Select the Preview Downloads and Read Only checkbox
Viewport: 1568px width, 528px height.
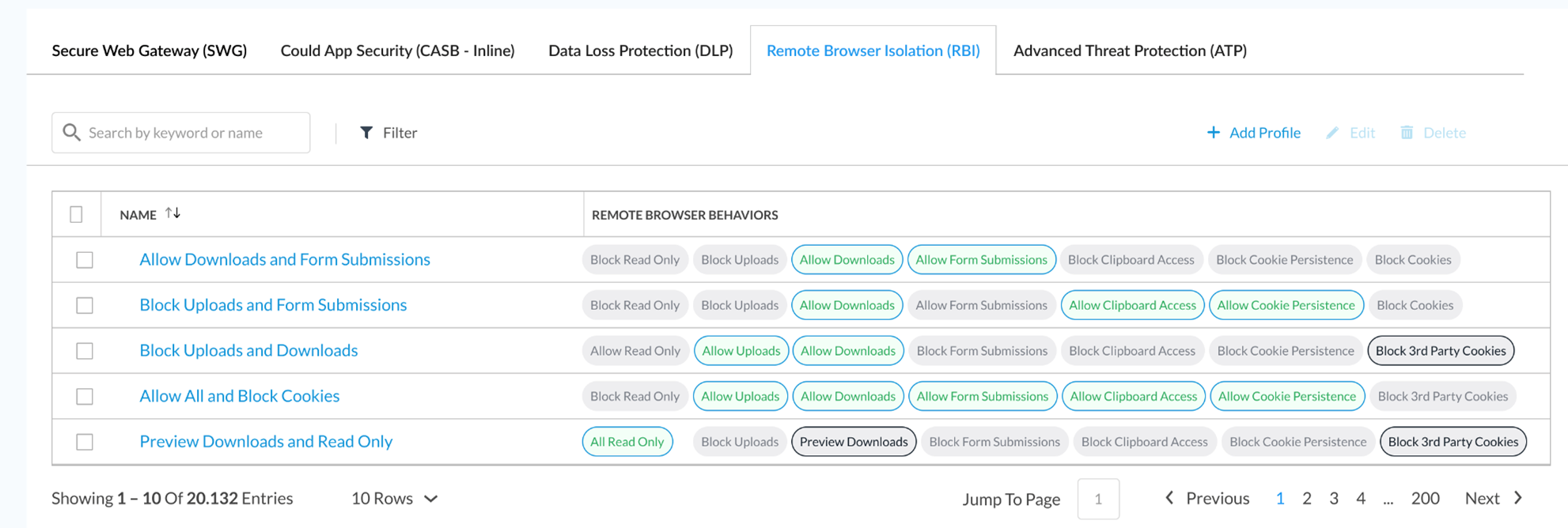(x=85, y=442)
